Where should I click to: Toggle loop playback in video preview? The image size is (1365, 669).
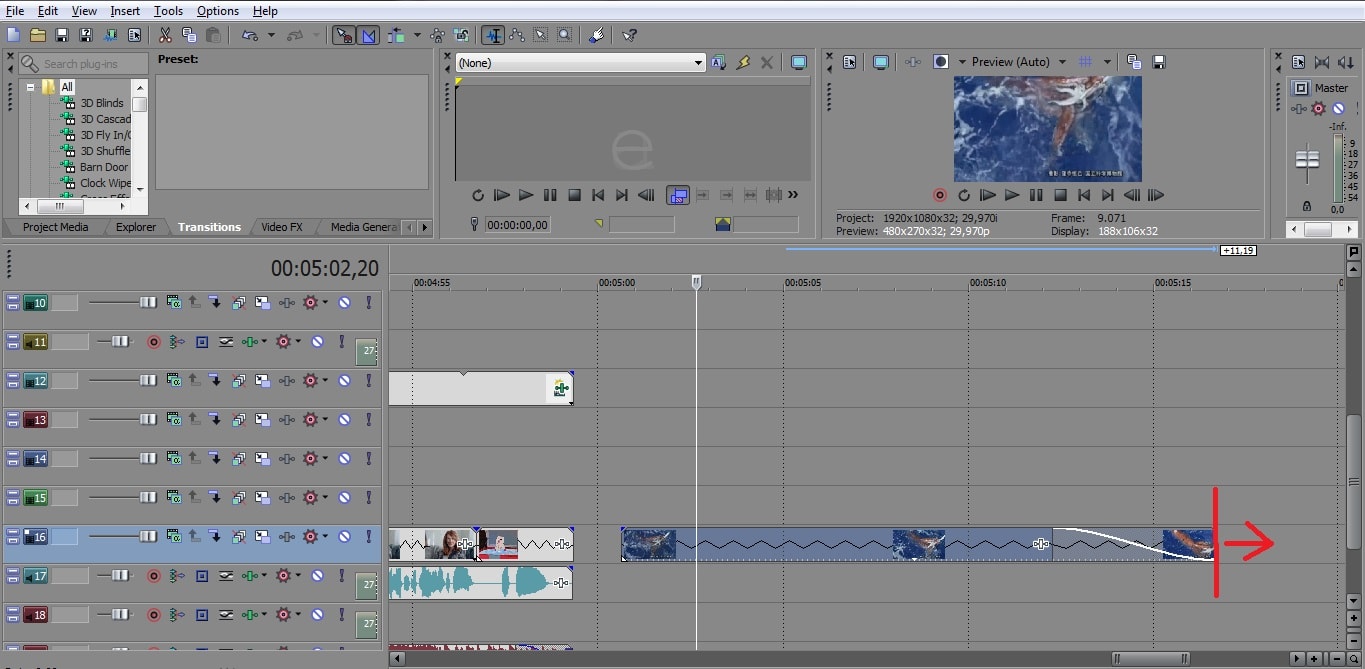(x=964, y=195)
